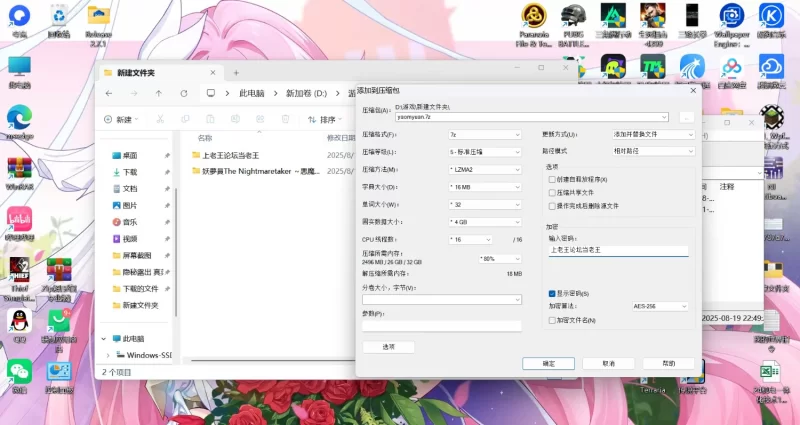
Task: Open the Release 2.2.1 folder on desktop
Action: [98, 25]
